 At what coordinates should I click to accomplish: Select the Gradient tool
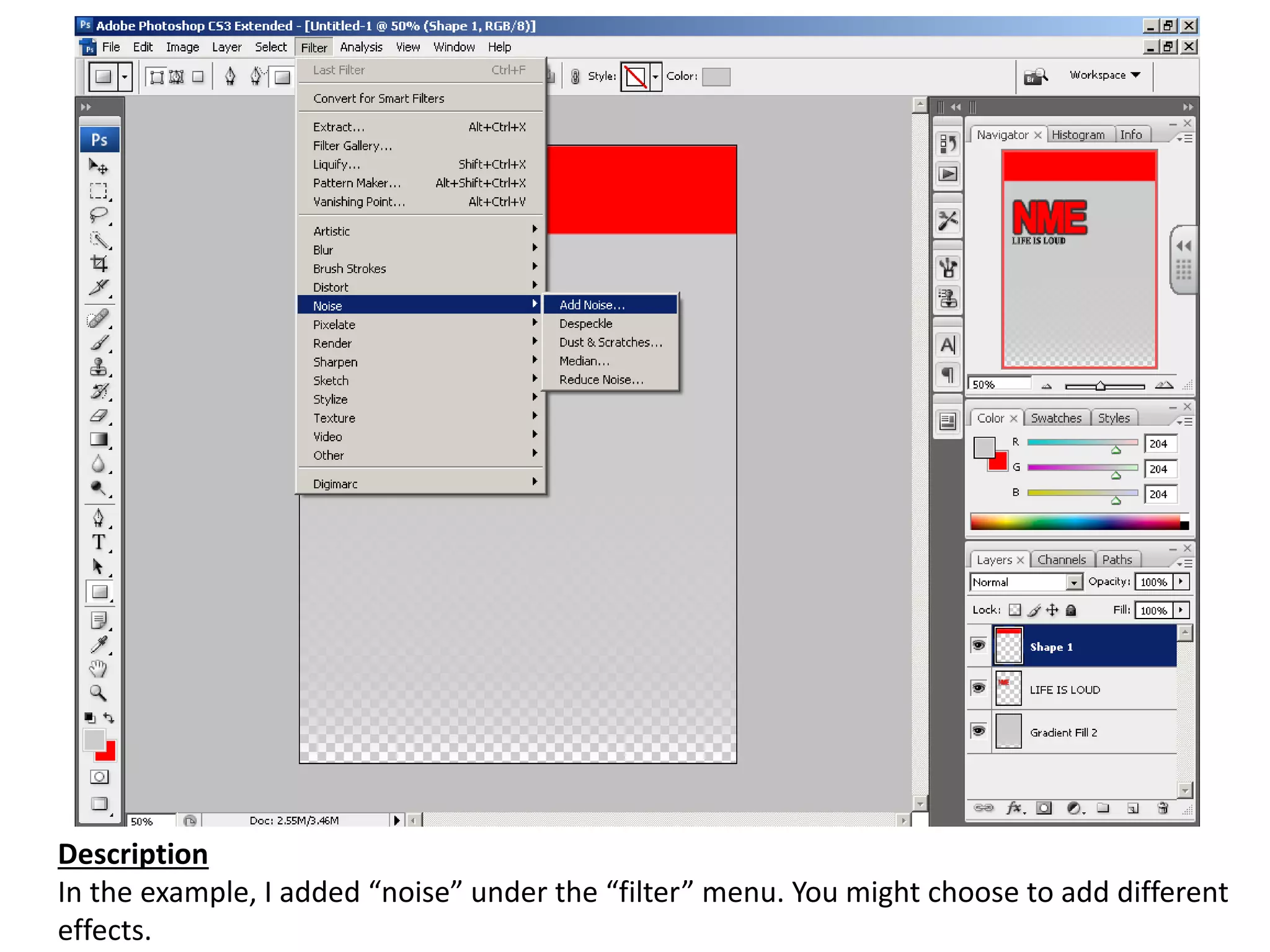tap(98, 439)
